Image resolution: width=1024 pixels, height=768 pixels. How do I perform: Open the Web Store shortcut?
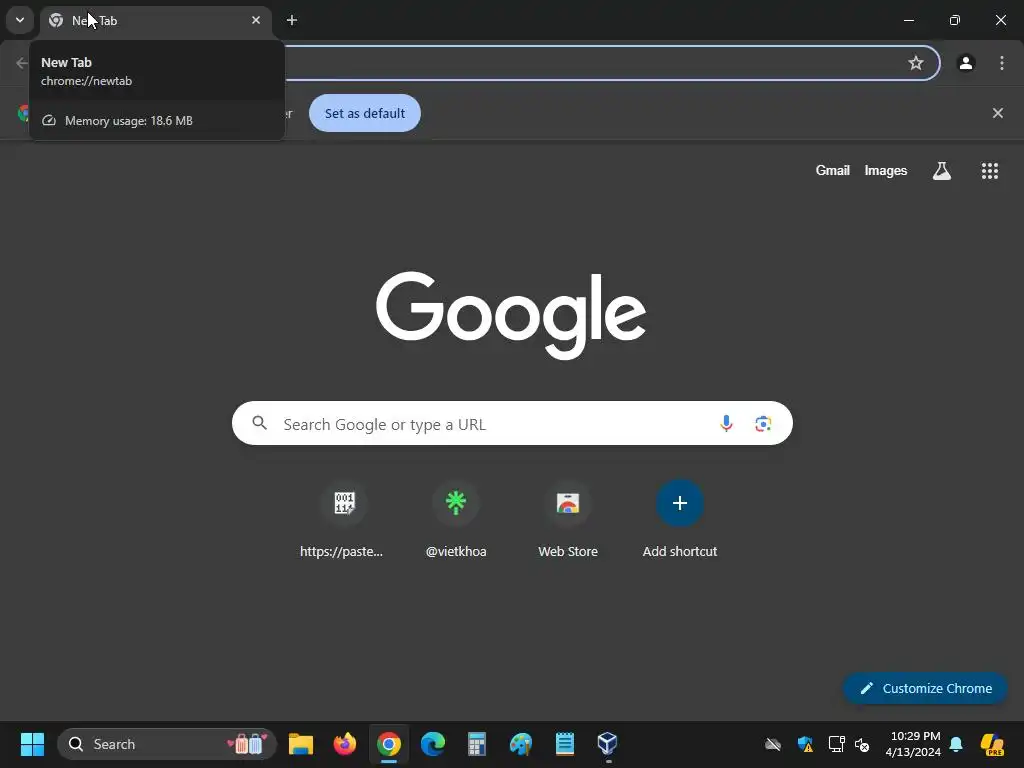(x=568, y=520)
